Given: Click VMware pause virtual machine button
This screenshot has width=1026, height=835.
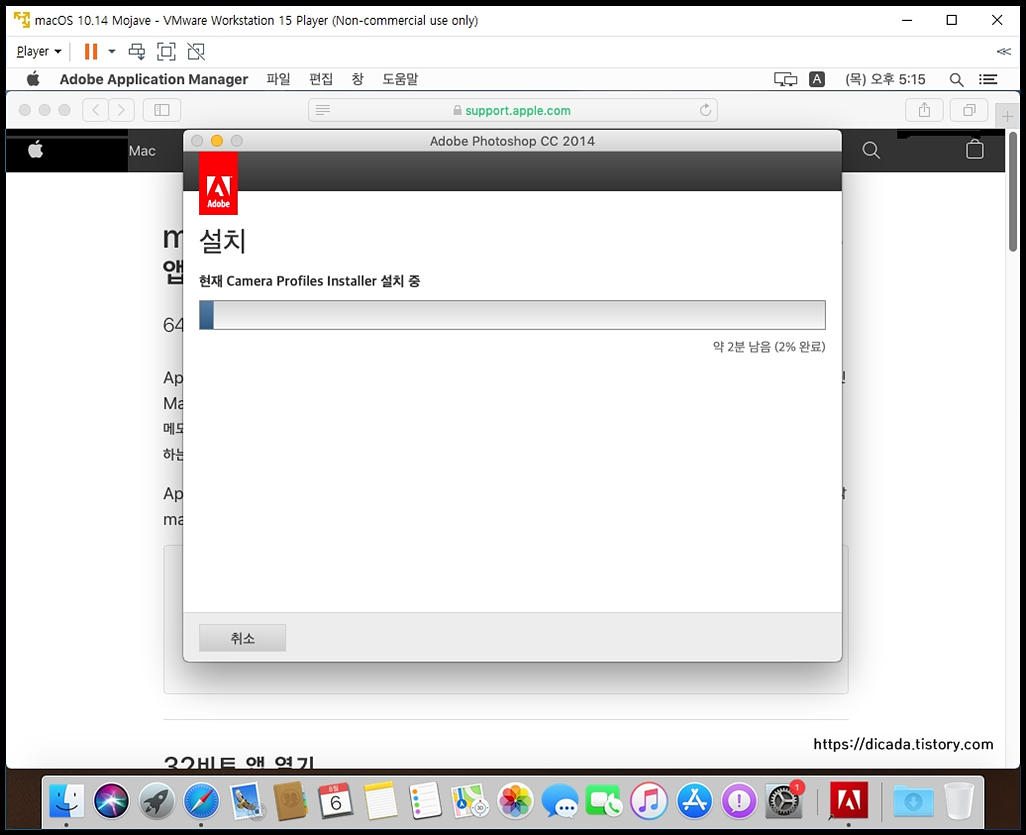Looking at the screenshot, I should tap(91, 51).
